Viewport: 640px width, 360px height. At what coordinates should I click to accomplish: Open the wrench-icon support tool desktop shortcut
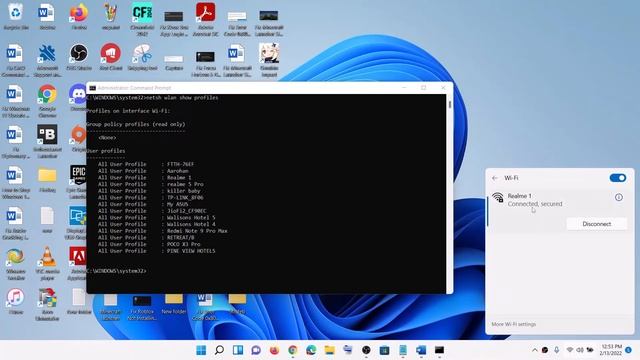pyautogui.click(x=47, y=60)
